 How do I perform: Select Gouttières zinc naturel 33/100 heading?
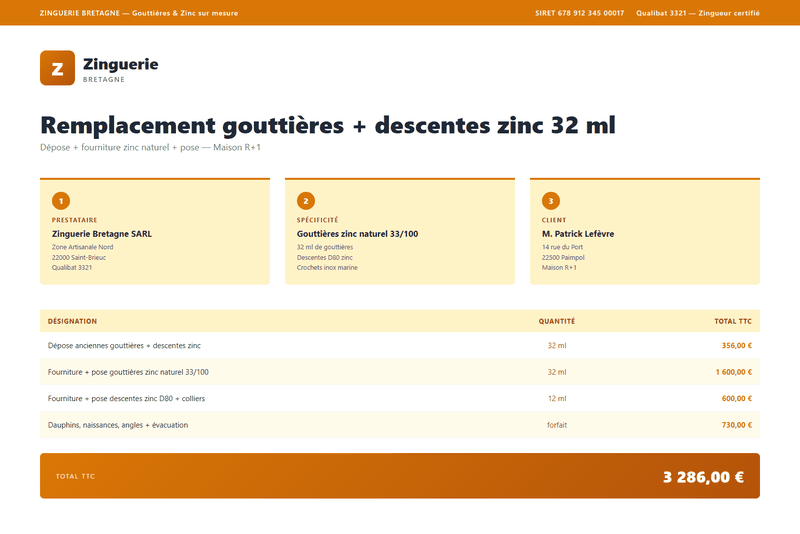coord(358,234)
